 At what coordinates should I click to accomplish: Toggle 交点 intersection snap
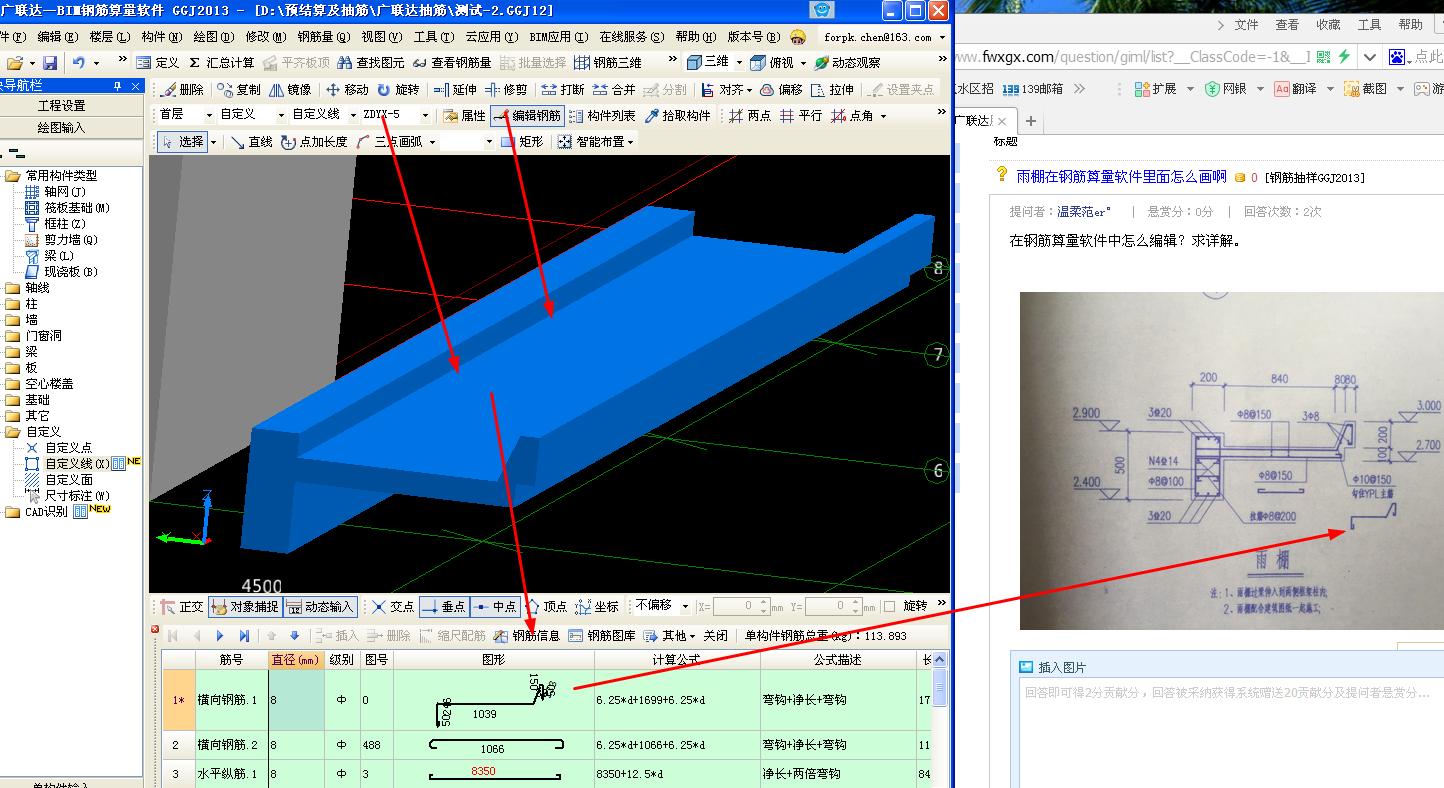393,606
